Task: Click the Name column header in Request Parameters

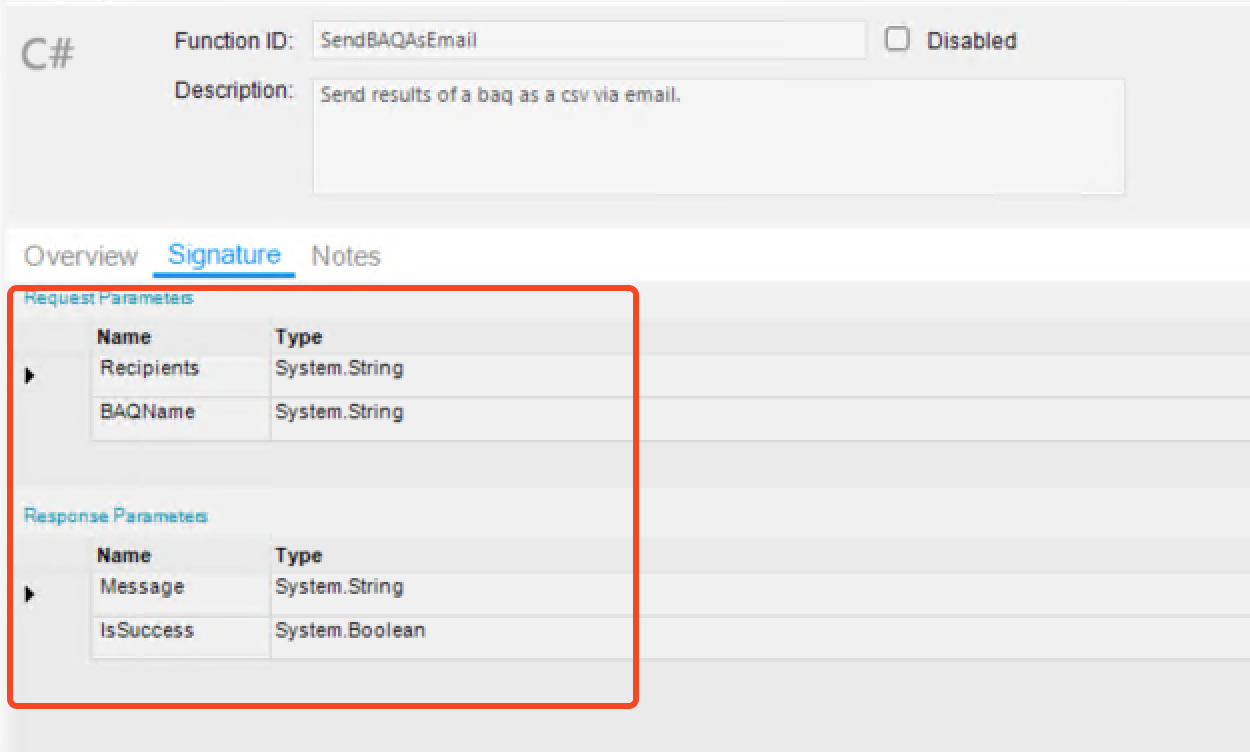Action: (x=124, y=337)
